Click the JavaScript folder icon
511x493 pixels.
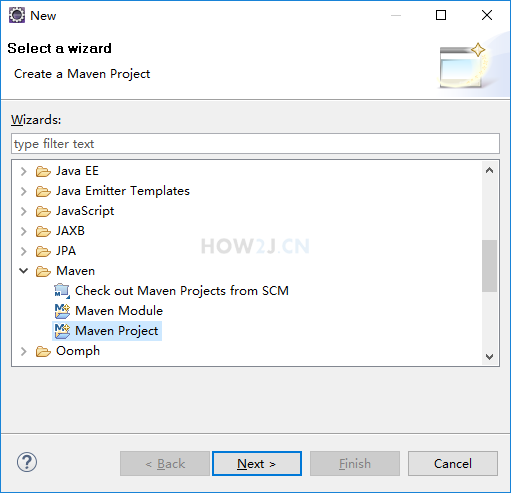pos(43,211)
